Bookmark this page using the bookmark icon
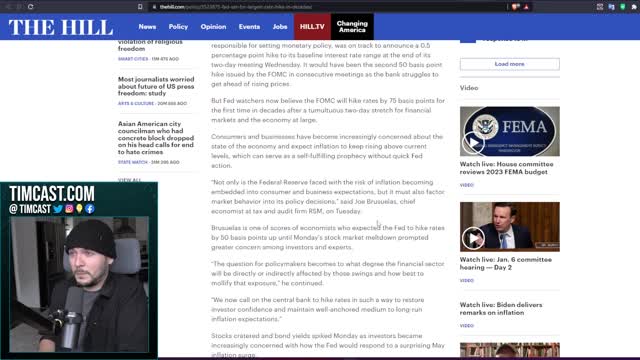 [x=140, y=7]
